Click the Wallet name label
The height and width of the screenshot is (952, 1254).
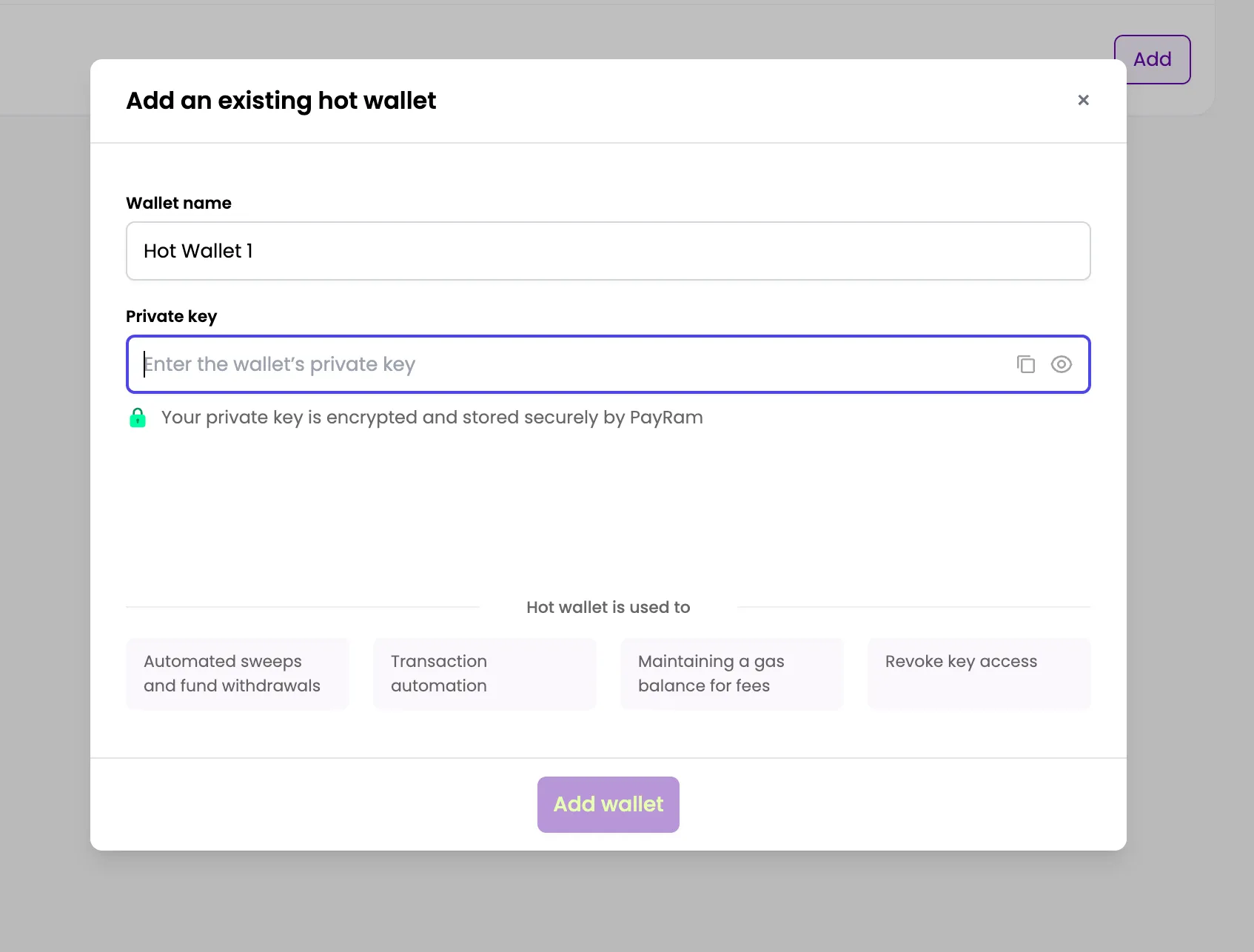coord(178,203)
